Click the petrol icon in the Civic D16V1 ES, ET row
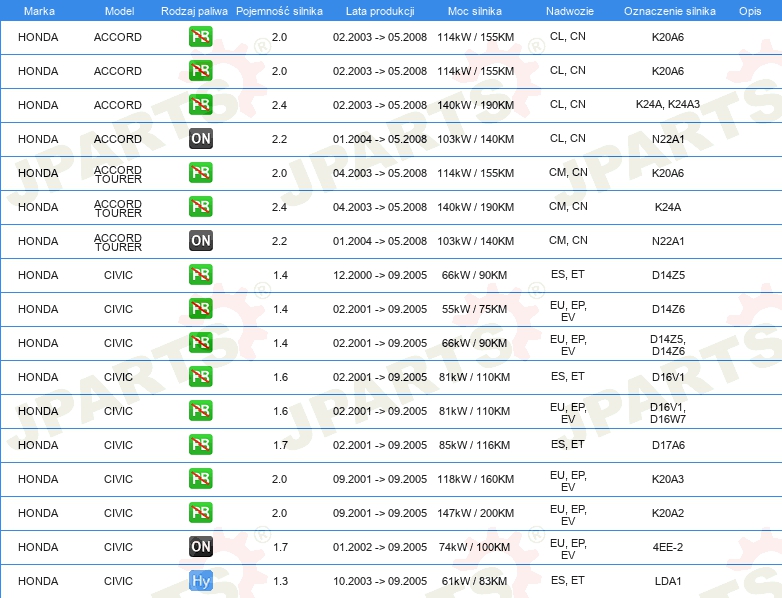Screen dimensions: 782x598 pos(200,377)
